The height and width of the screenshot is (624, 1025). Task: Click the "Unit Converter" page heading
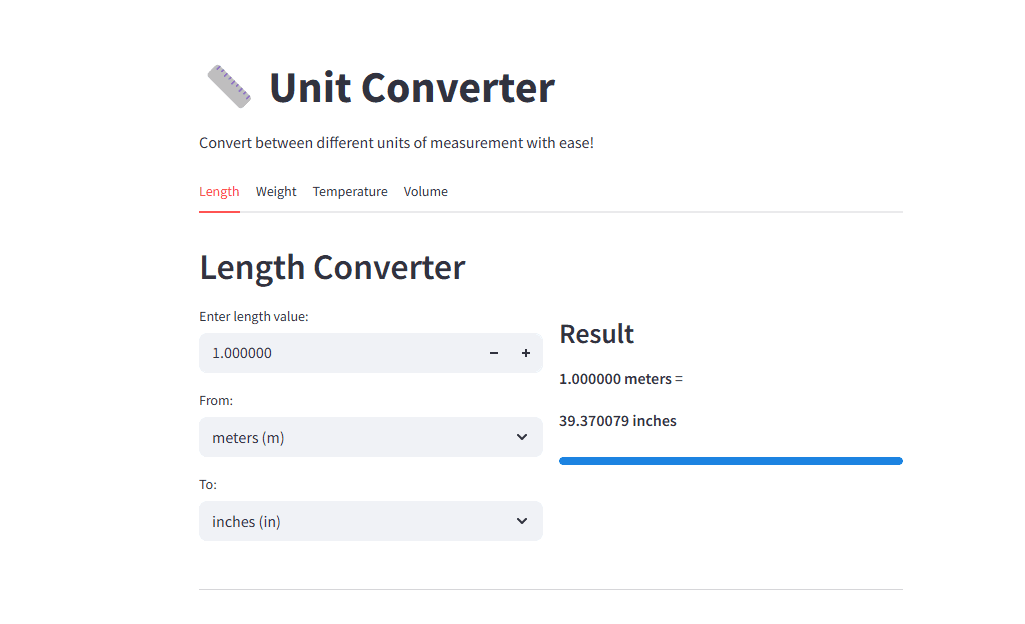(411, 88)
